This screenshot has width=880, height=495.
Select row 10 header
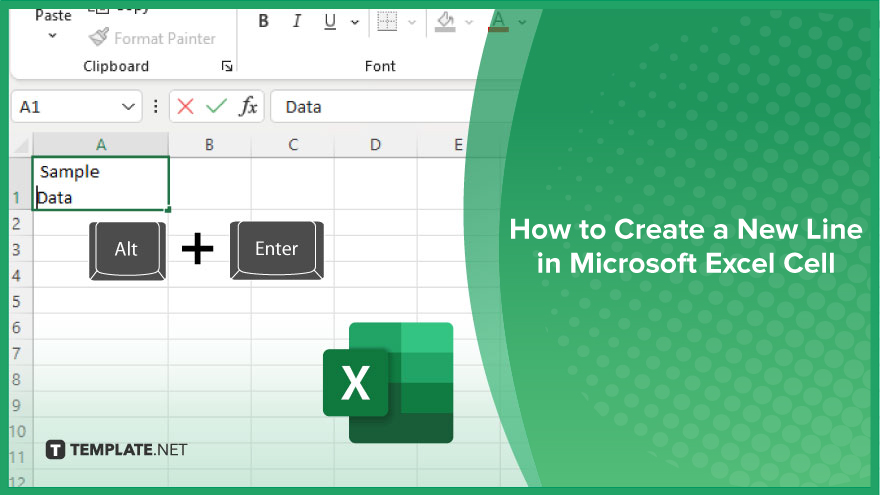(x=21, y=431)
